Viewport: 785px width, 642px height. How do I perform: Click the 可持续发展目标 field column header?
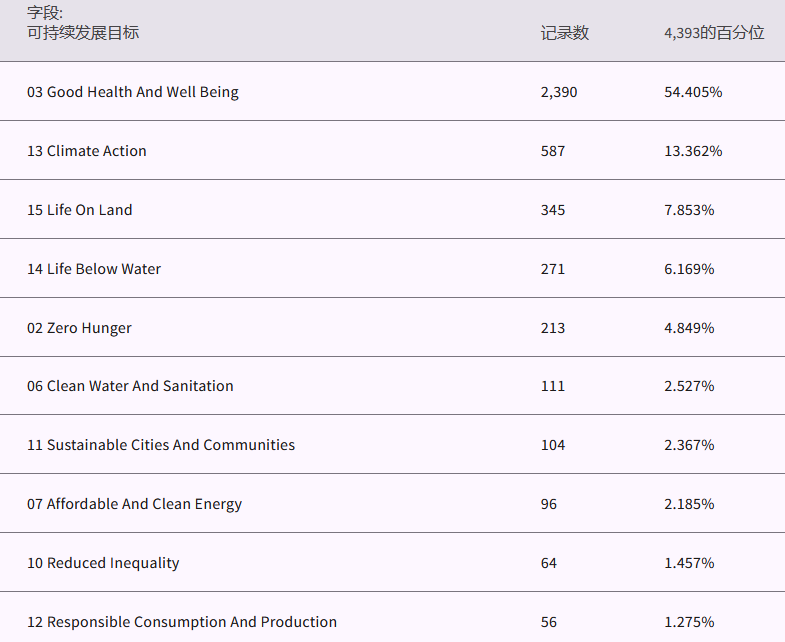[83, 32]
